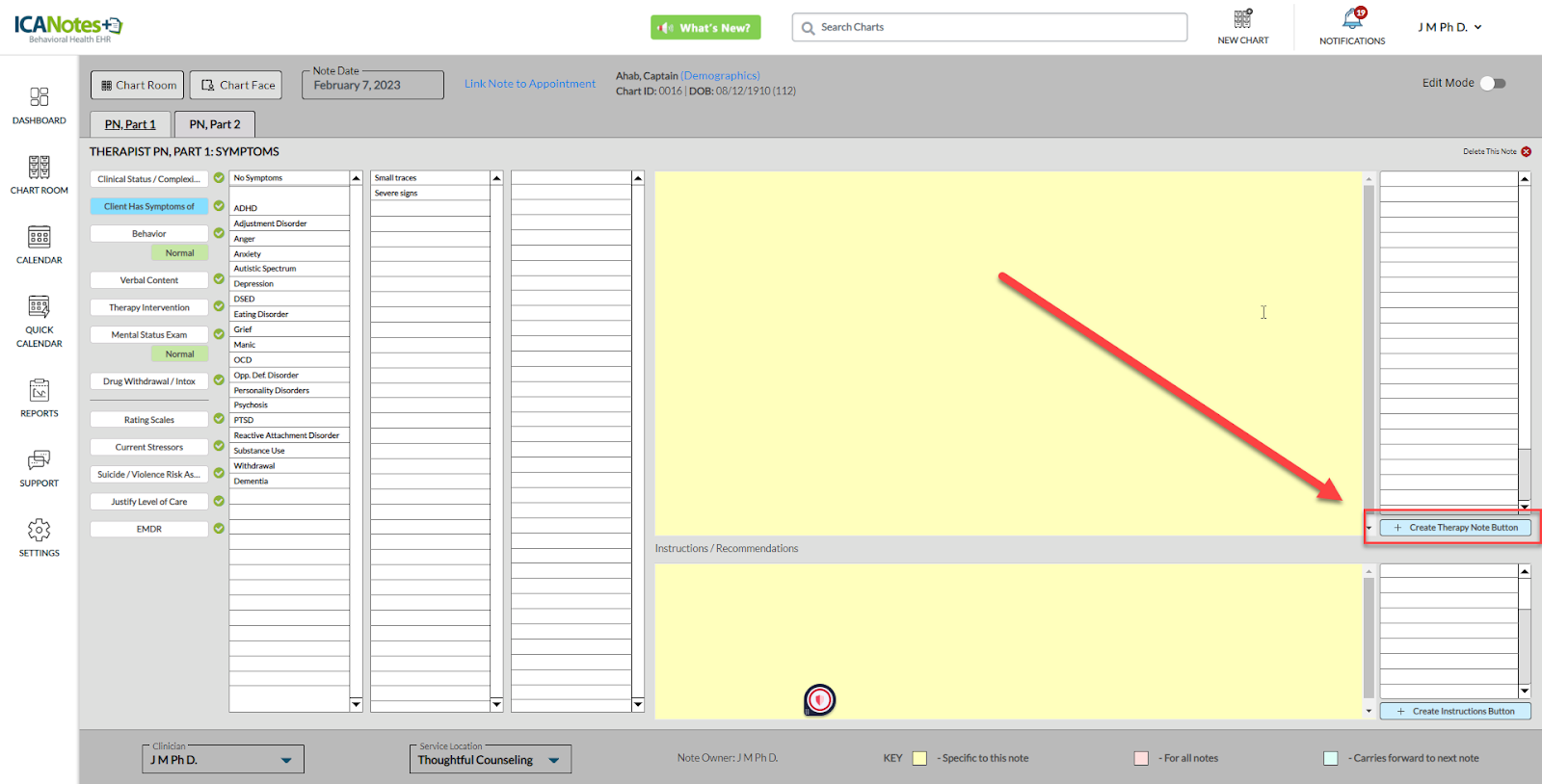Open the Service Location dropdown
This screenshot has width=1542, height=784.
[x=491, y=760]
